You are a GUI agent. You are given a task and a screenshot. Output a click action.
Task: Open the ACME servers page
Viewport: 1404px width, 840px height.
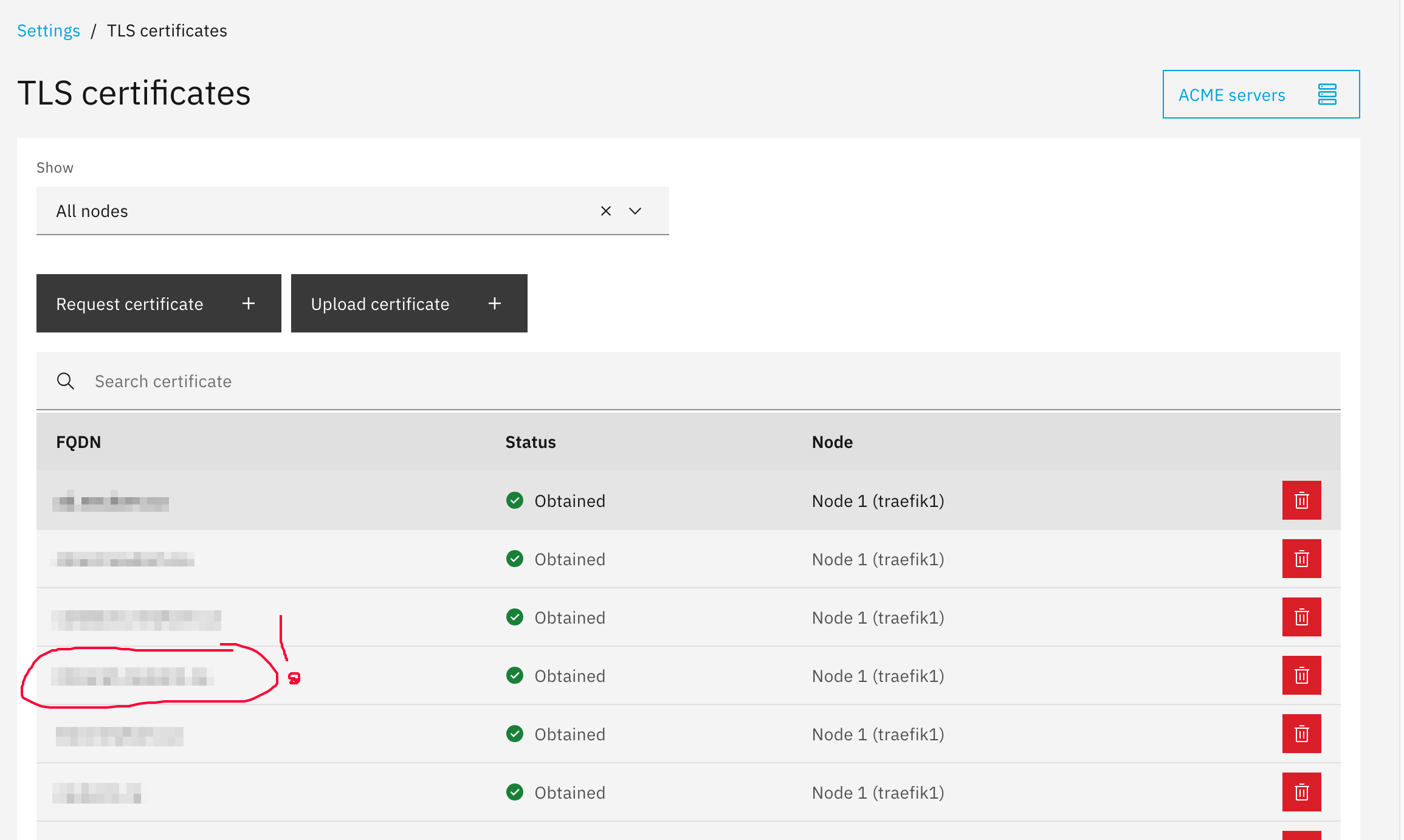click(x=1261, y=94)
